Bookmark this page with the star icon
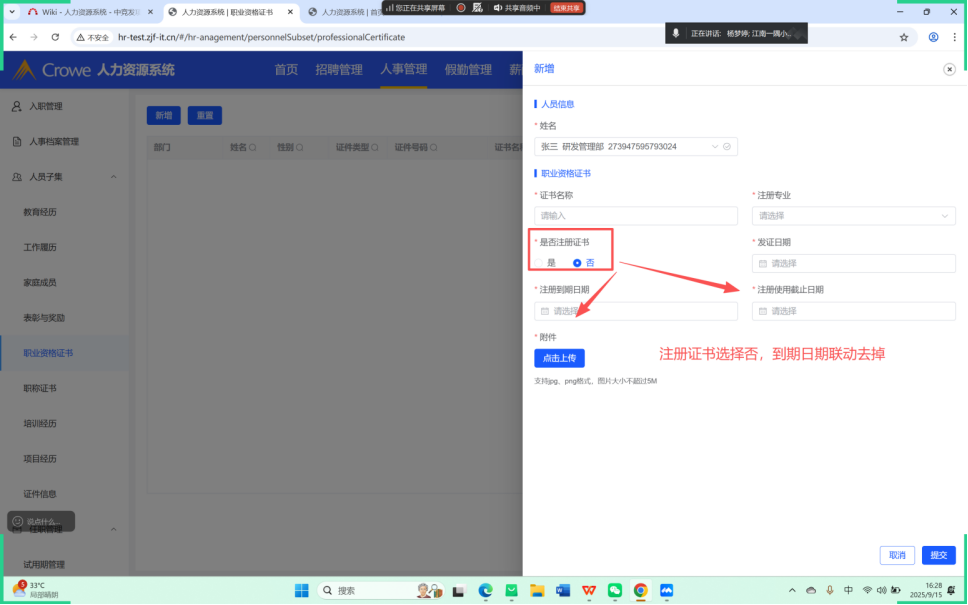 coord(904,37)
